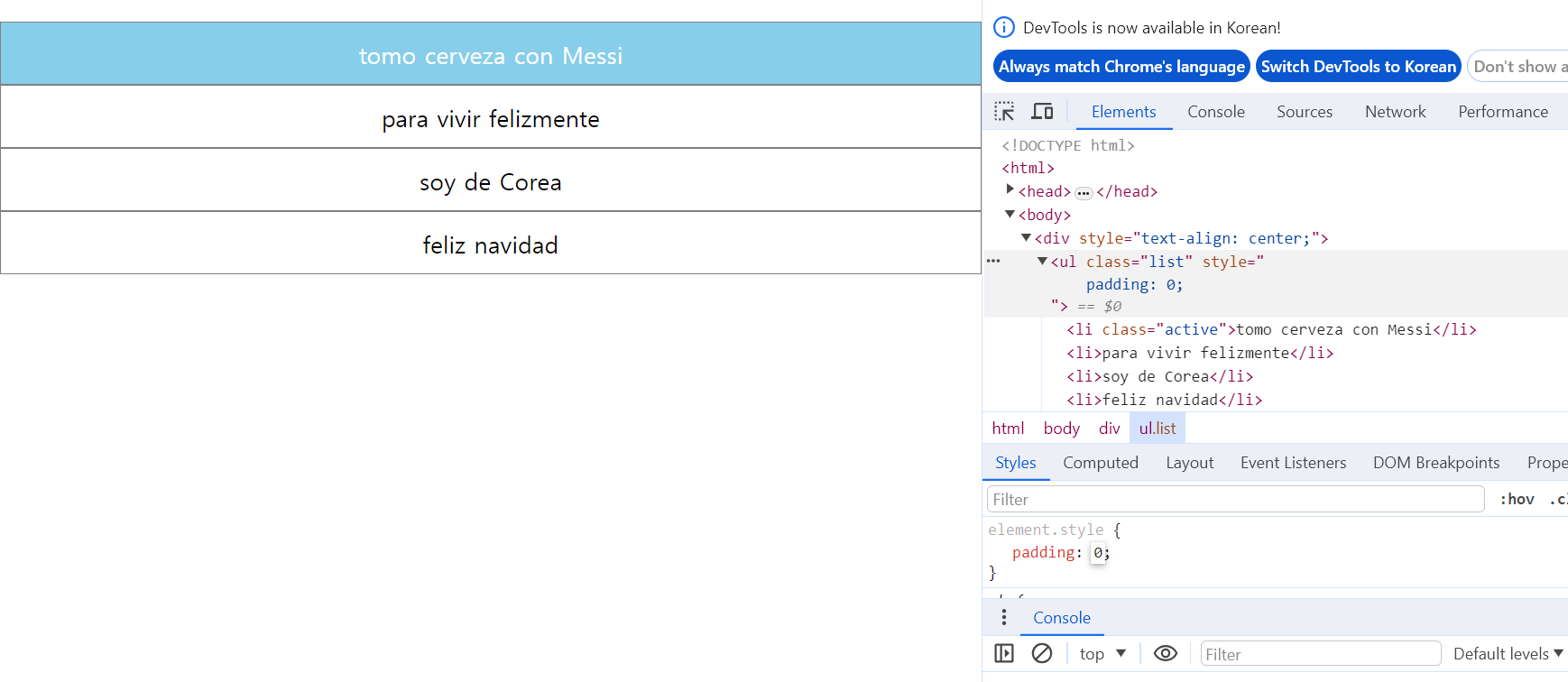
Task: Expand the collapsed head ellipsis badge
Action: 1084,192
